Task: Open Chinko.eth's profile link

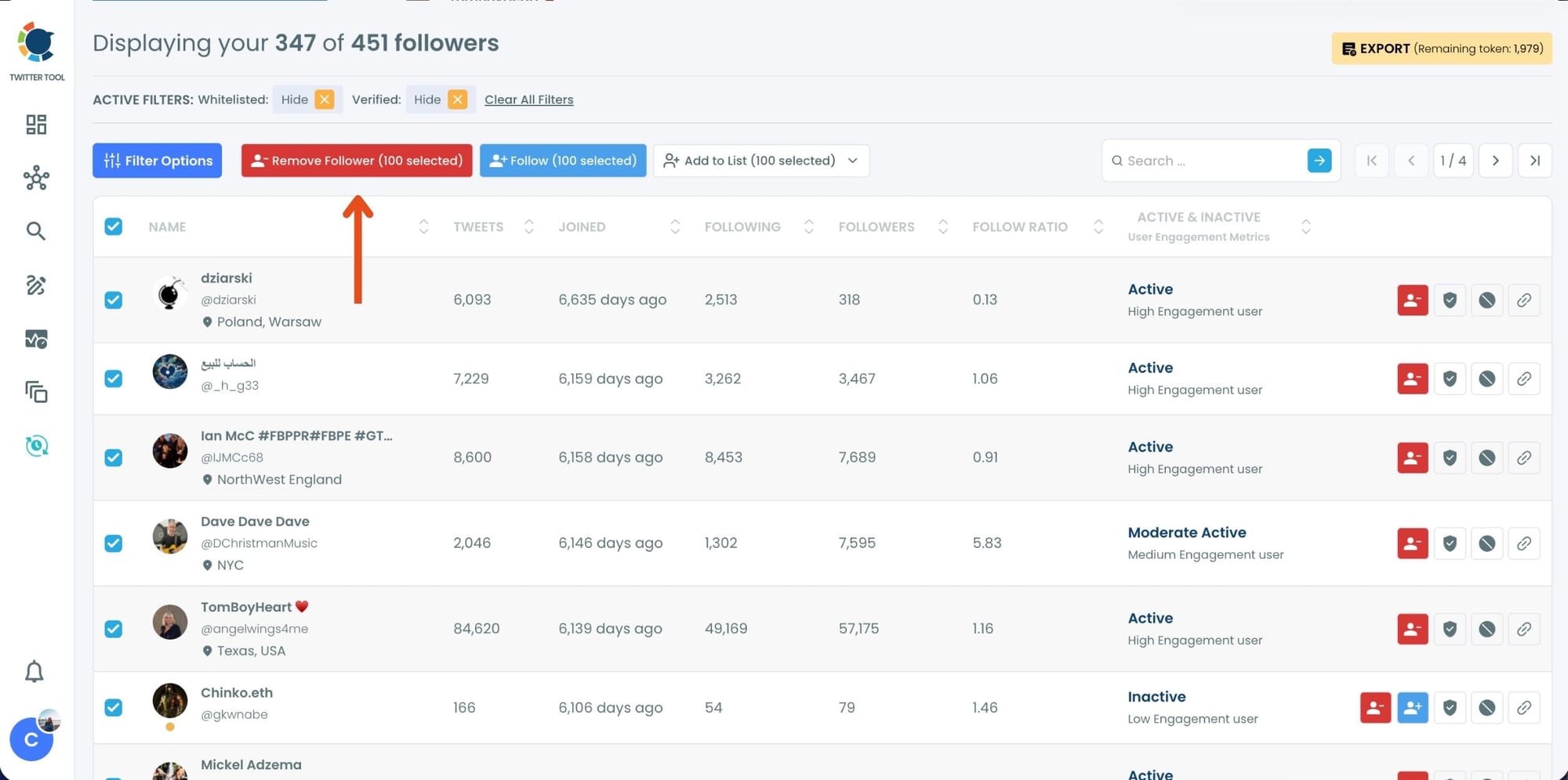Action: click(x=1524, y=707)
